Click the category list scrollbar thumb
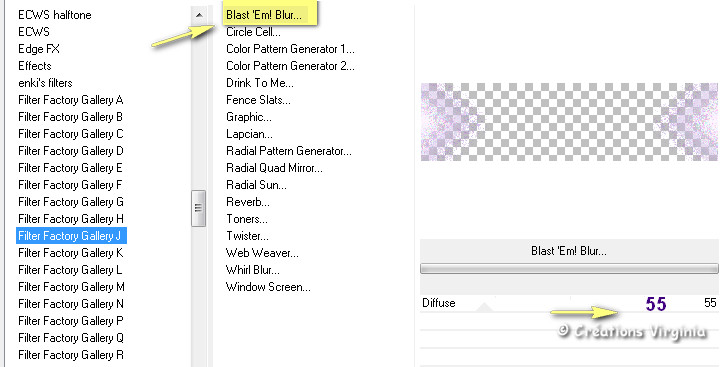The width and height of the screenshot is (721, 367). pos(199,208)
